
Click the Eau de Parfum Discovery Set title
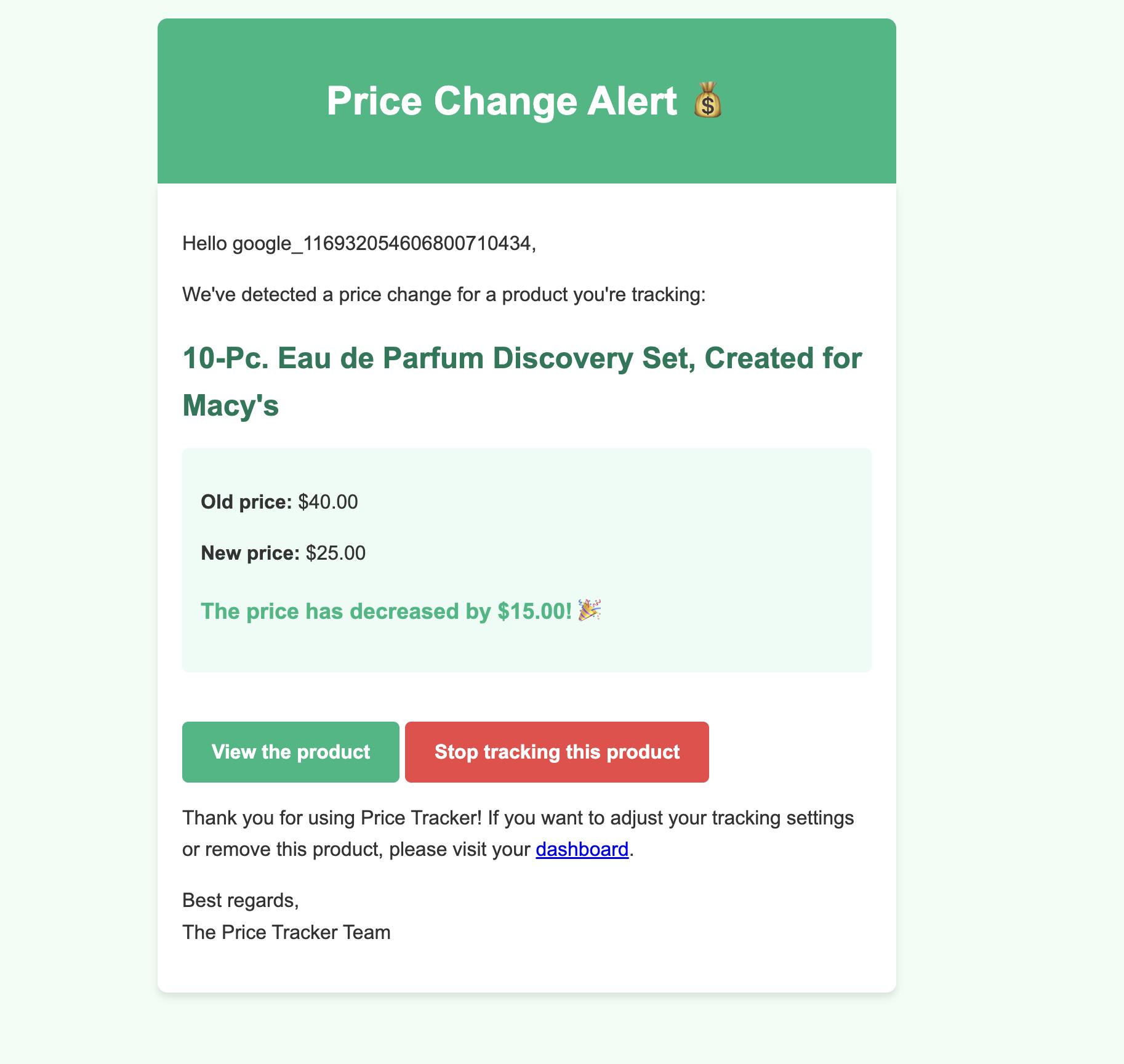522,358
